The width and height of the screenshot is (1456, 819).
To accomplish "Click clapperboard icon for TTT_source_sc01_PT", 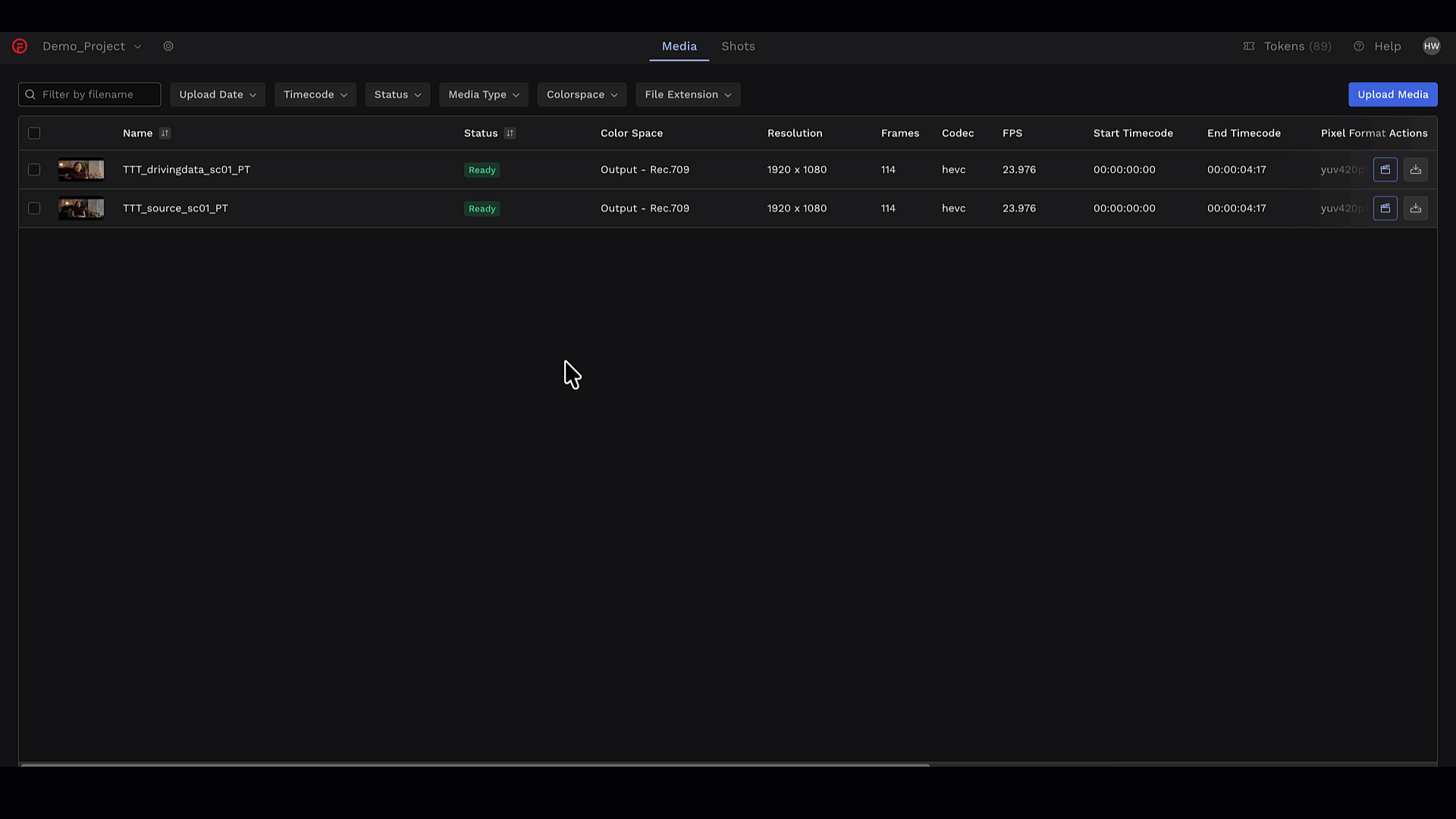I will 1385,209.
